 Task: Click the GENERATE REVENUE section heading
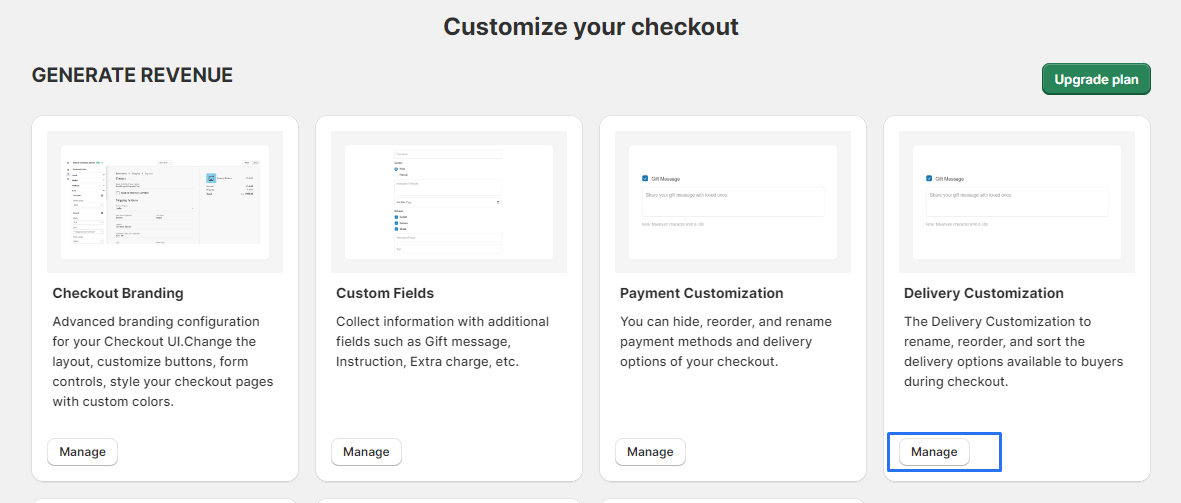click(x=132, y=75)
